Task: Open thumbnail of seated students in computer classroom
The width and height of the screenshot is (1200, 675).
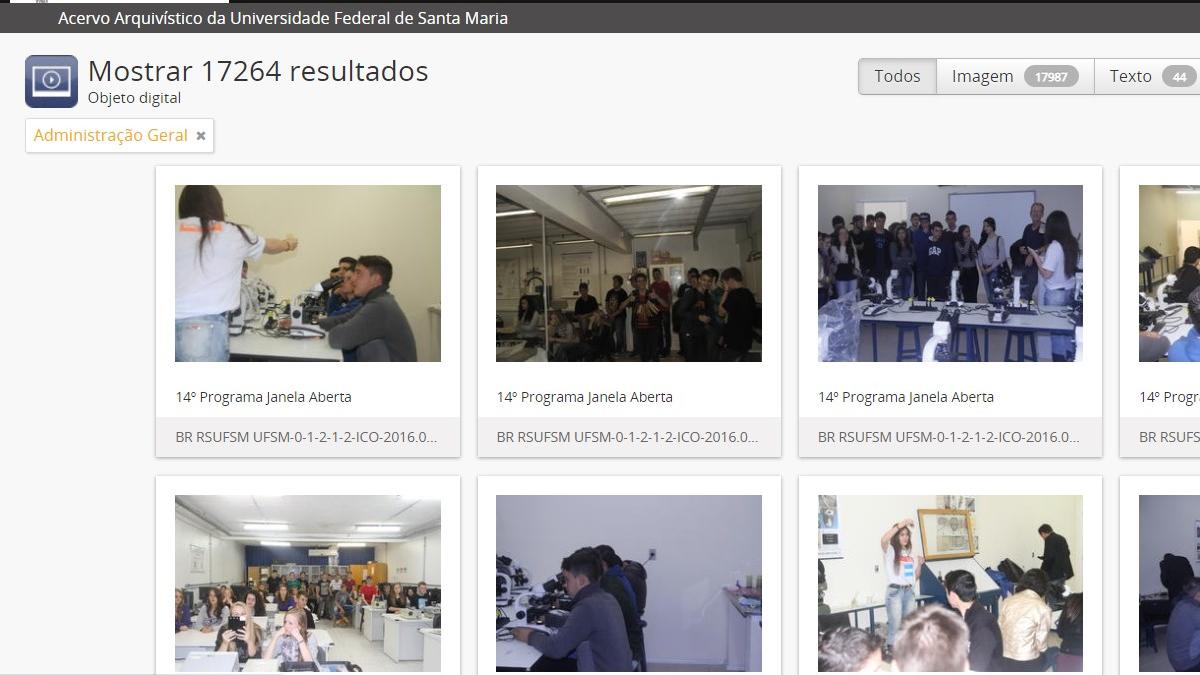Action: tap(308, 583)
